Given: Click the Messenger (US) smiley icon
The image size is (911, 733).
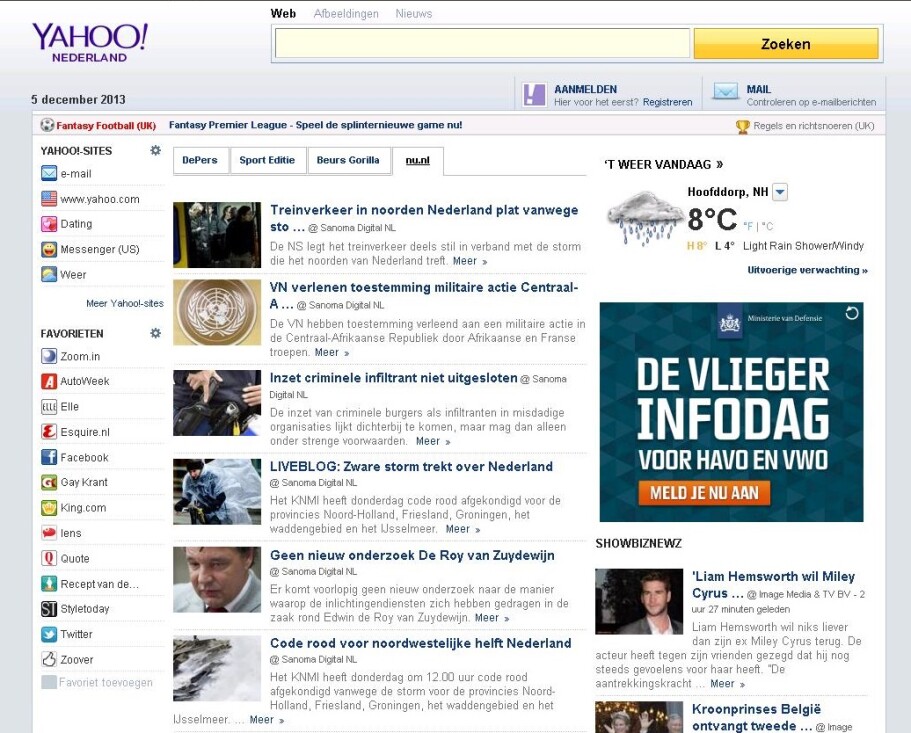Looking at the screenshot, I should [49, 249].
